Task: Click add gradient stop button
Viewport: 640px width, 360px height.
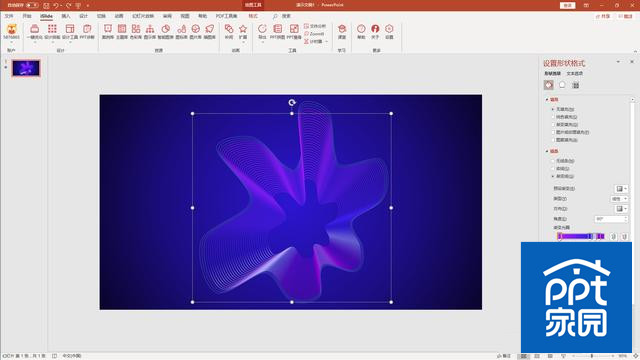Action: tap(613, 236)
